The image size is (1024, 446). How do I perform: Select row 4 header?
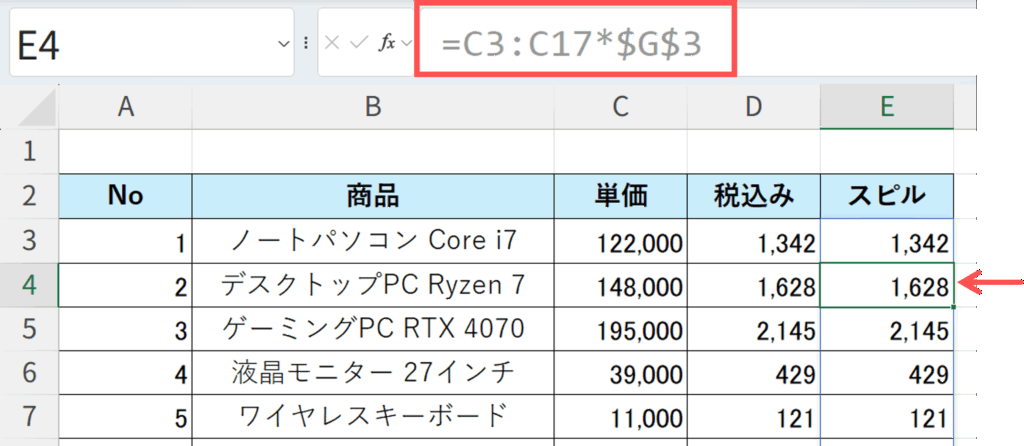click(29, 285)
